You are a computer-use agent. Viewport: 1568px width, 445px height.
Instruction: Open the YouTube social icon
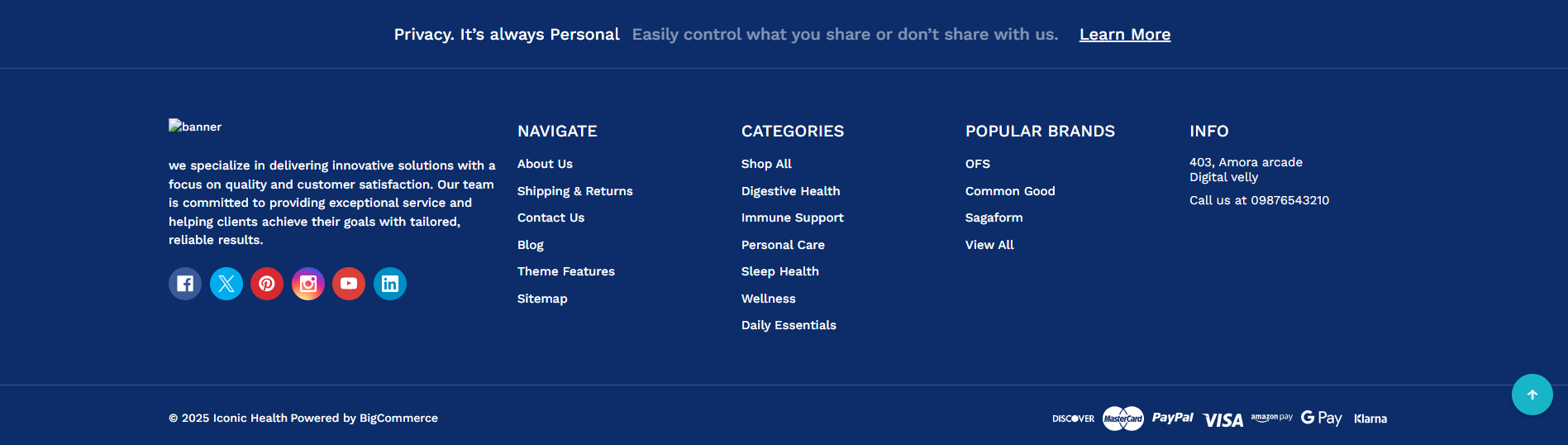coord(349,284)
